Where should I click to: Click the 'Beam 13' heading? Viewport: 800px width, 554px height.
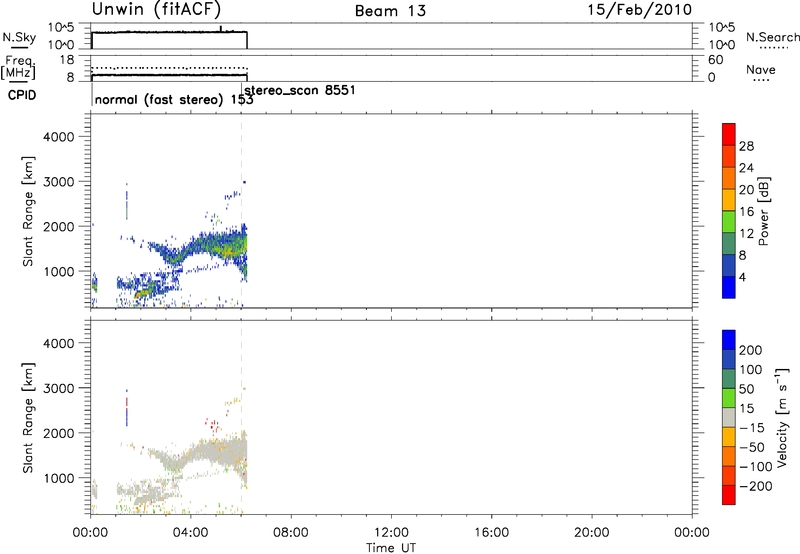point(390,11)
